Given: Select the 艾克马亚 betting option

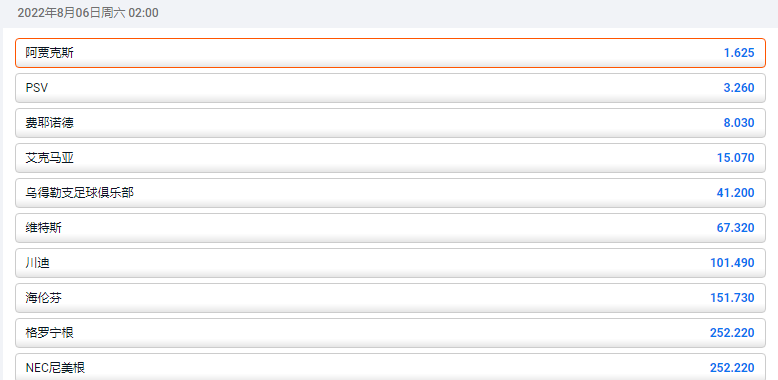Looking at the screenshot, I should [390, 158].
